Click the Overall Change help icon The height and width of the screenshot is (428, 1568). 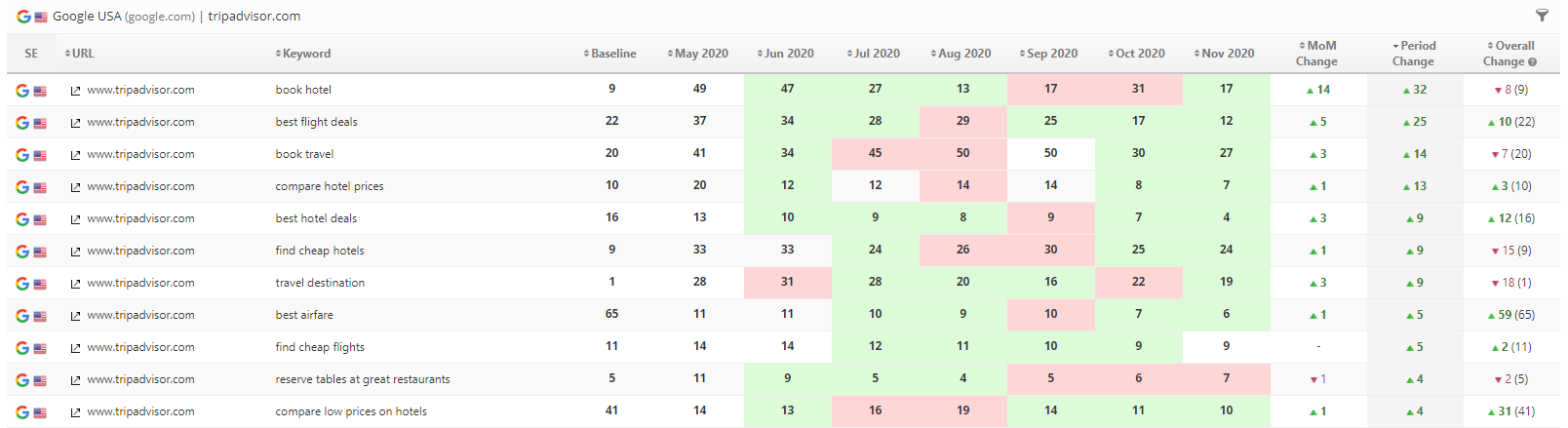click(1532, 62)
